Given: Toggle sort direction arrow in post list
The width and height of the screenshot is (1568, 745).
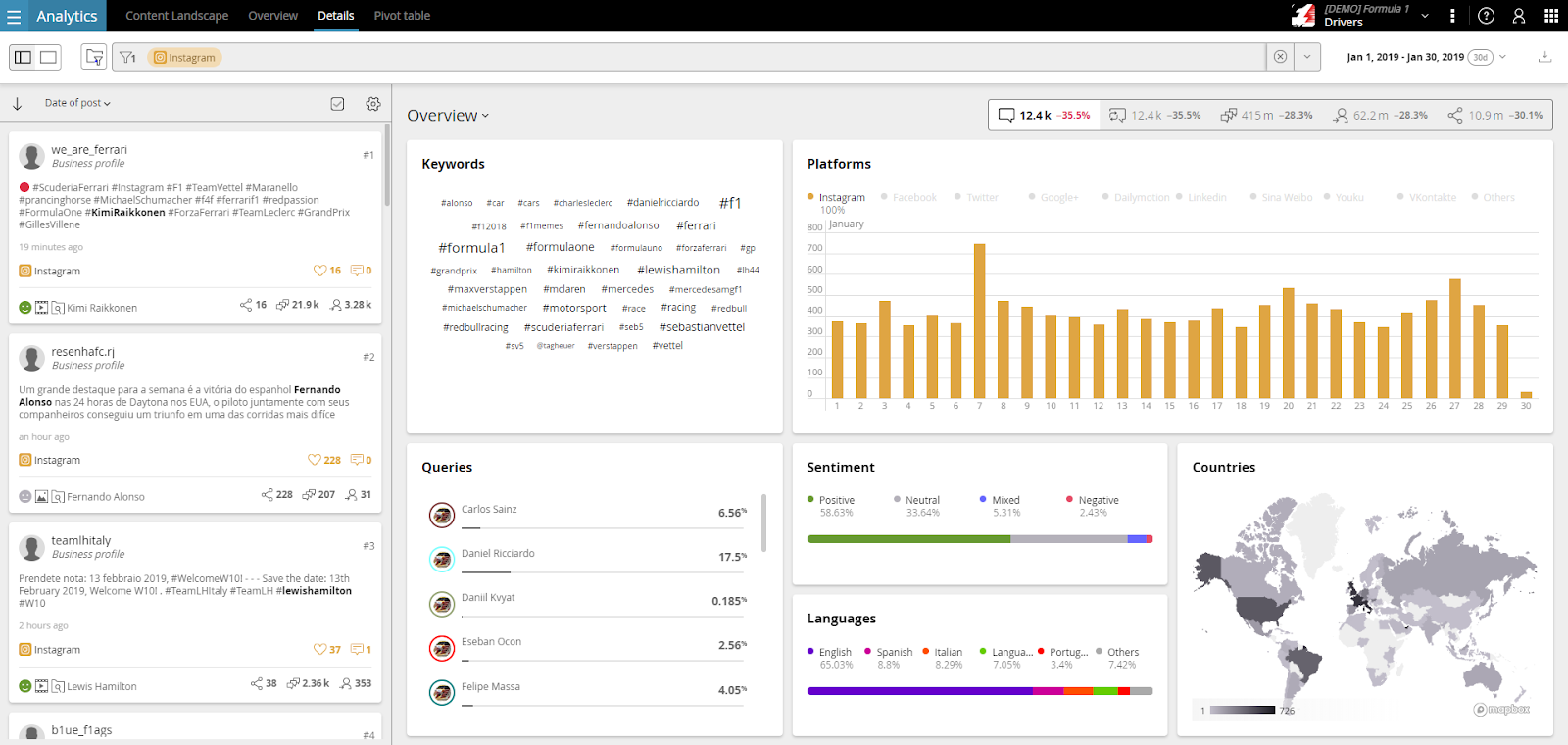Looking at the screenshot, I should (17, 103).
